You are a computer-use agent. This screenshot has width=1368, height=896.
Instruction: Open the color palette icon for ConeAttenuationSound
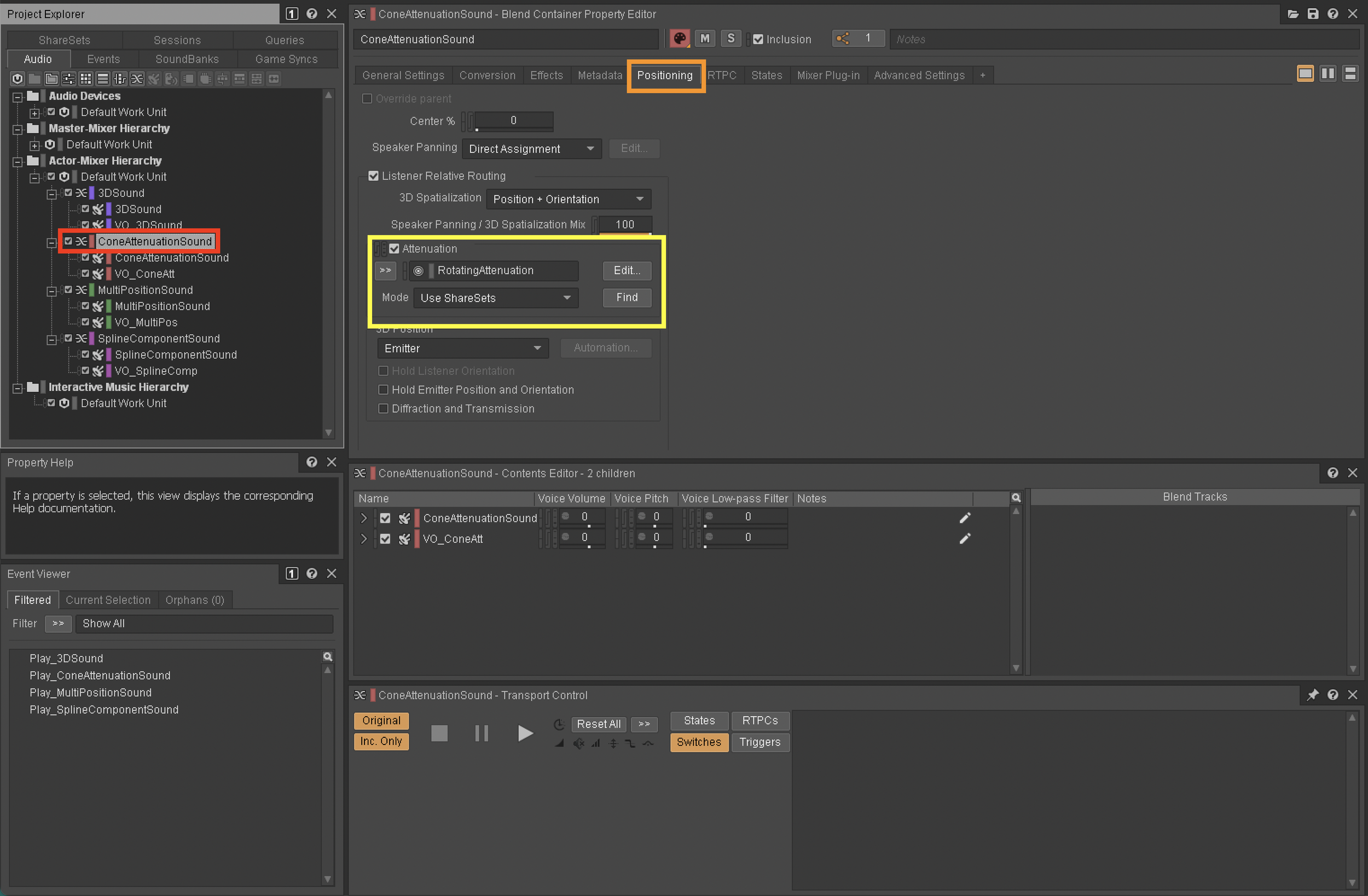[680, 38]
